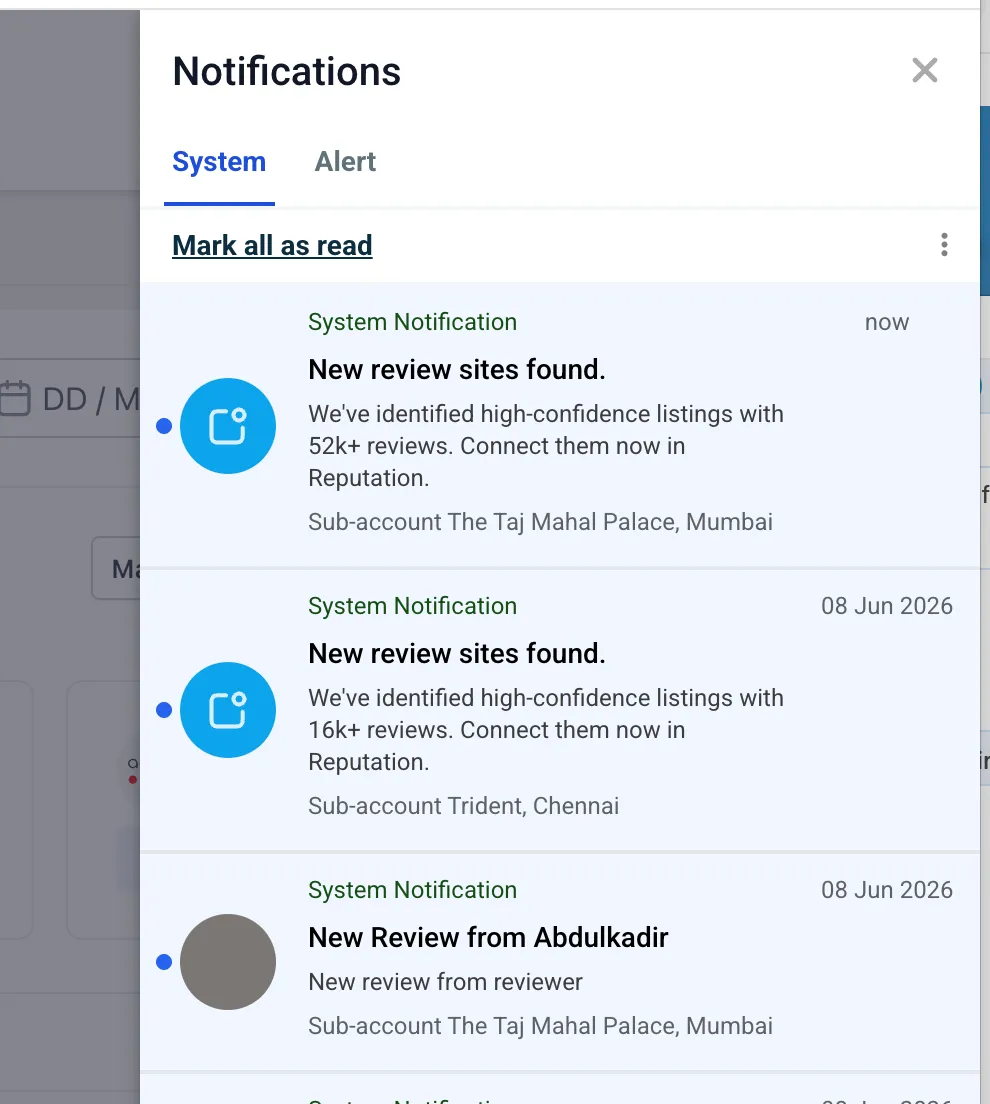The height and width of the screenshot is (1104, 990).
Task: Click 08 Jun 2026 date on Abdulkadir notification
Action: tap(886, 889)
